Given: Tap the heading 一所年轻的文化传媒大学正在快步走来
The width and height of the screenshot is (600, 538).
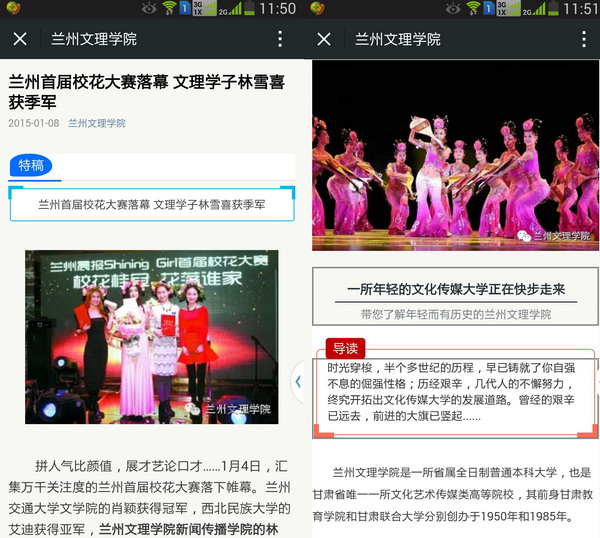Looking at the screenshot, I should [x=455, y=289].
